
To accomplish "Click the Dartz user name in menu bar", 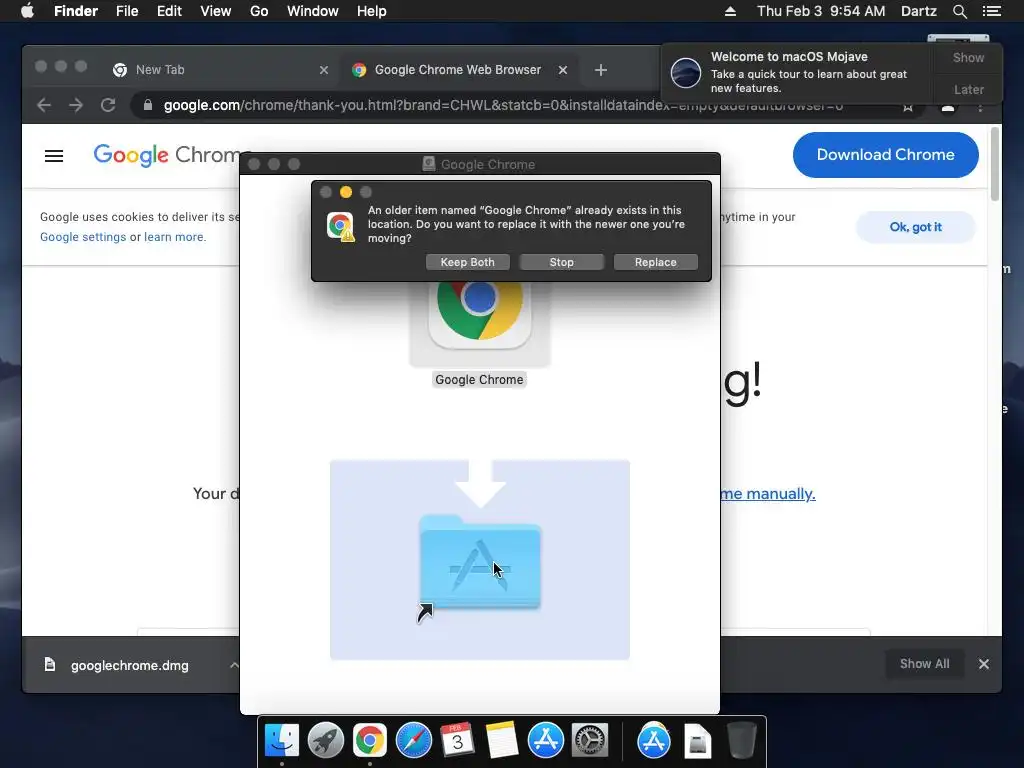I will point(918,11).
